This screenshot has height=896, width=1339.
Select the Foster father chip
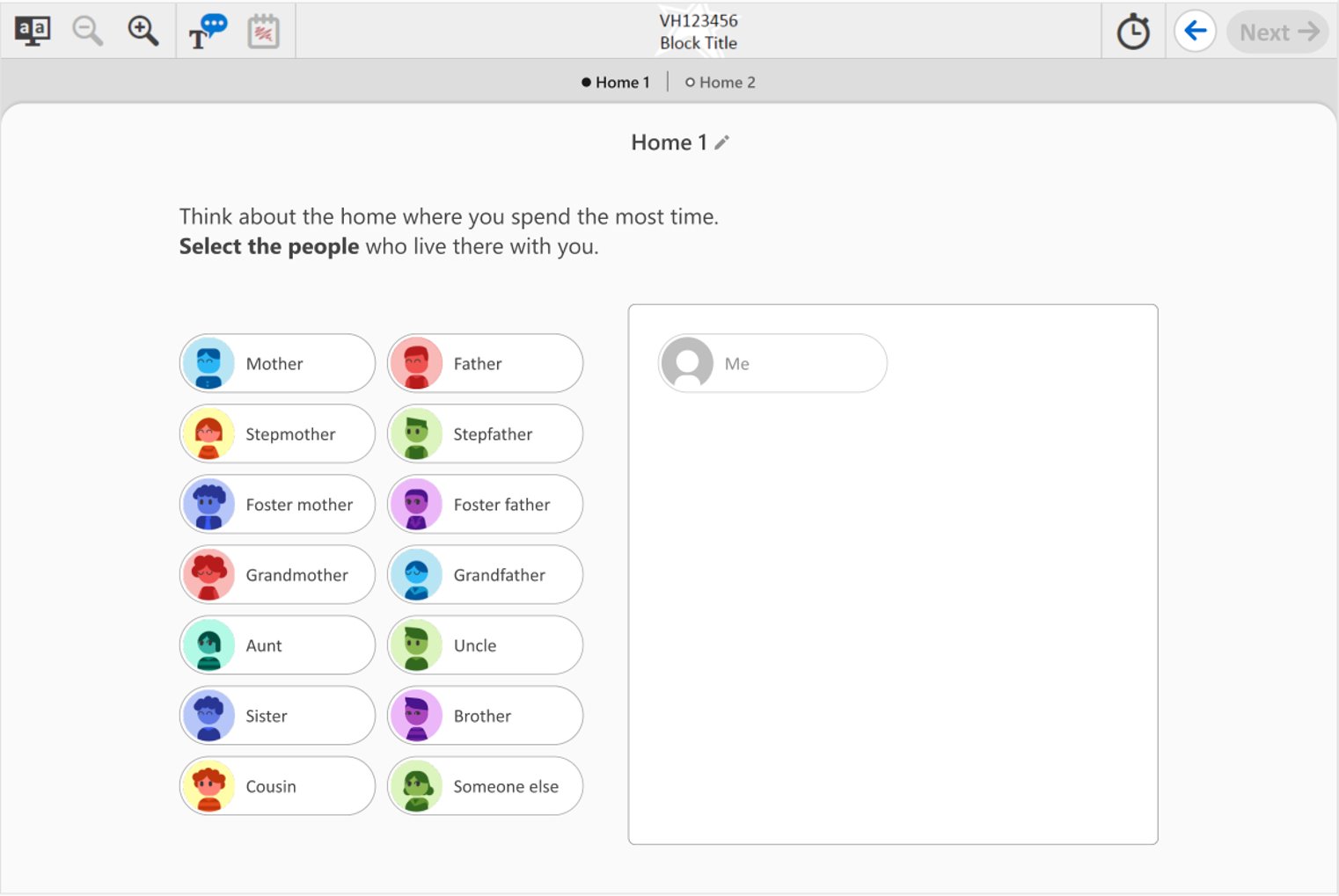pyautogui.click(x=485, y=505)
